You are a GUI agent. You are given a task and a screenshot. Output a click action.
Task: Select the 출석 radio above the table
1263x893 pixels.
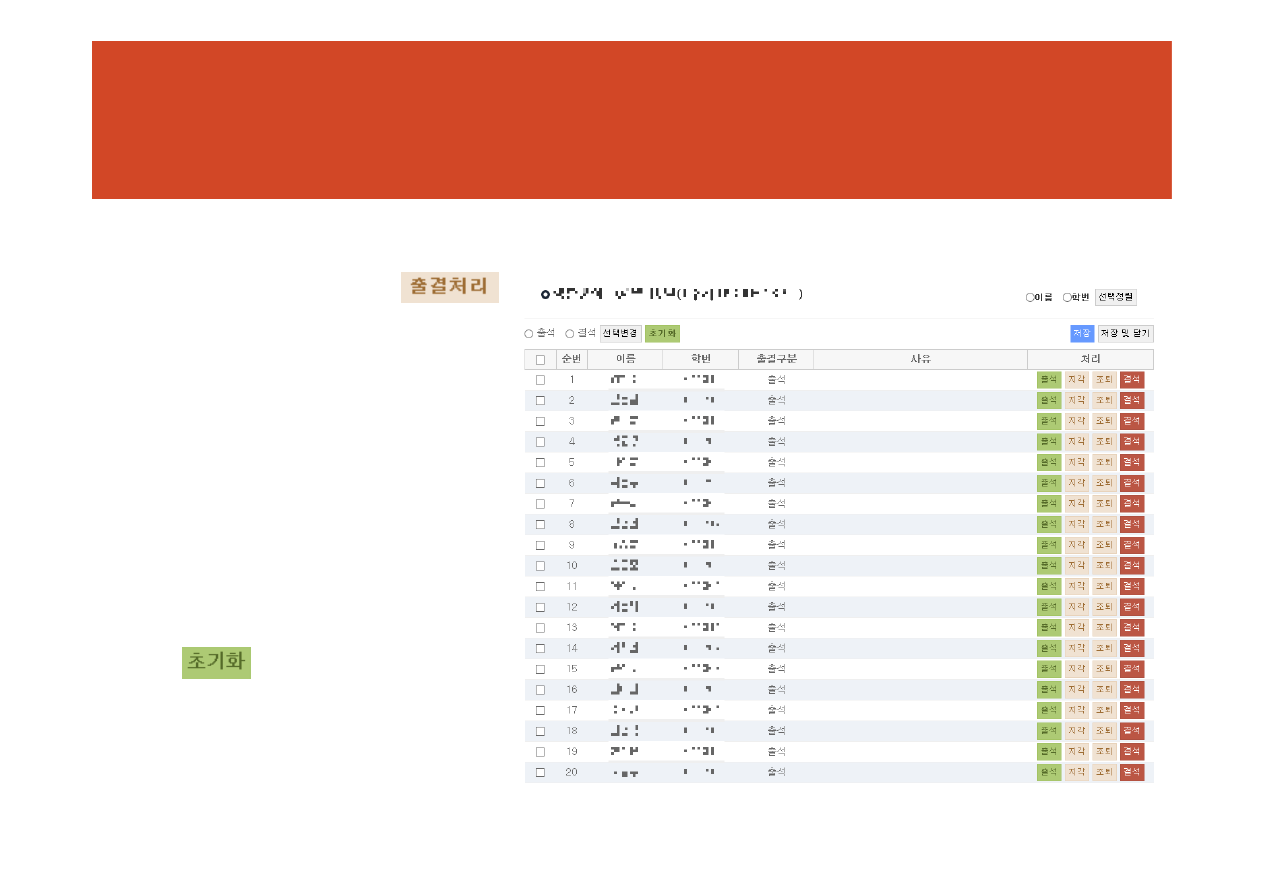pos(529,334)
